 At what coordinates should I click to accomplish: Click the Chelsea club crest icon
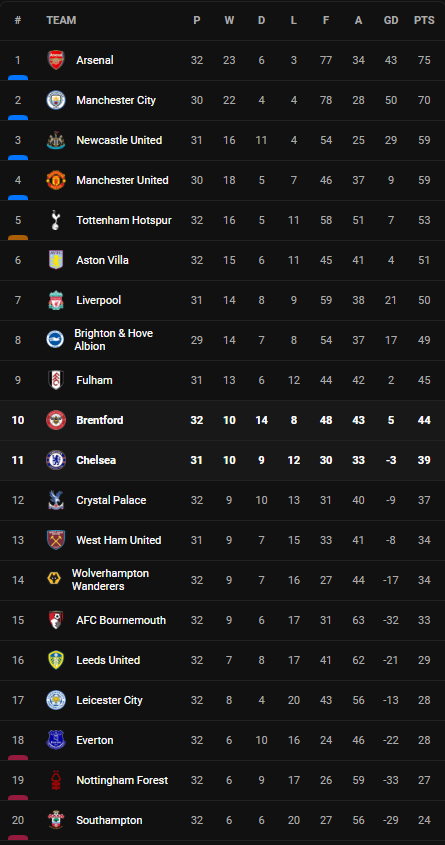point(56,460)
